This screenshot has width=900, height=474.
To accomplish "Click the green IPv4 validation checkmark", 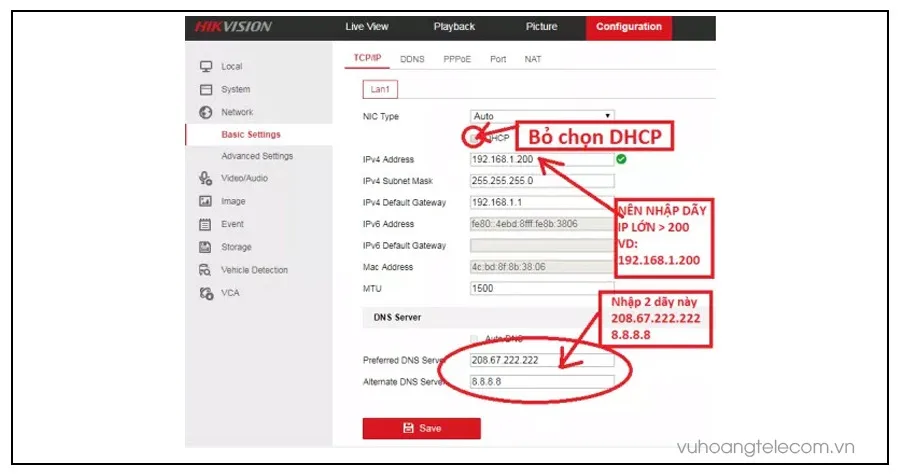I will [x=621, y=159].
